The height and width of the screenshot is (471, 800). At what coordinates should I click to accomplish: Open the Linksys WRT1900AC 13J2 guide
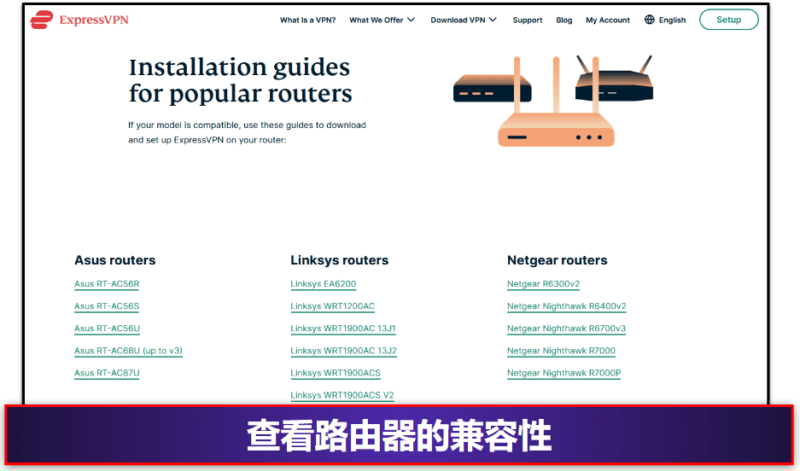pos(343,351)
